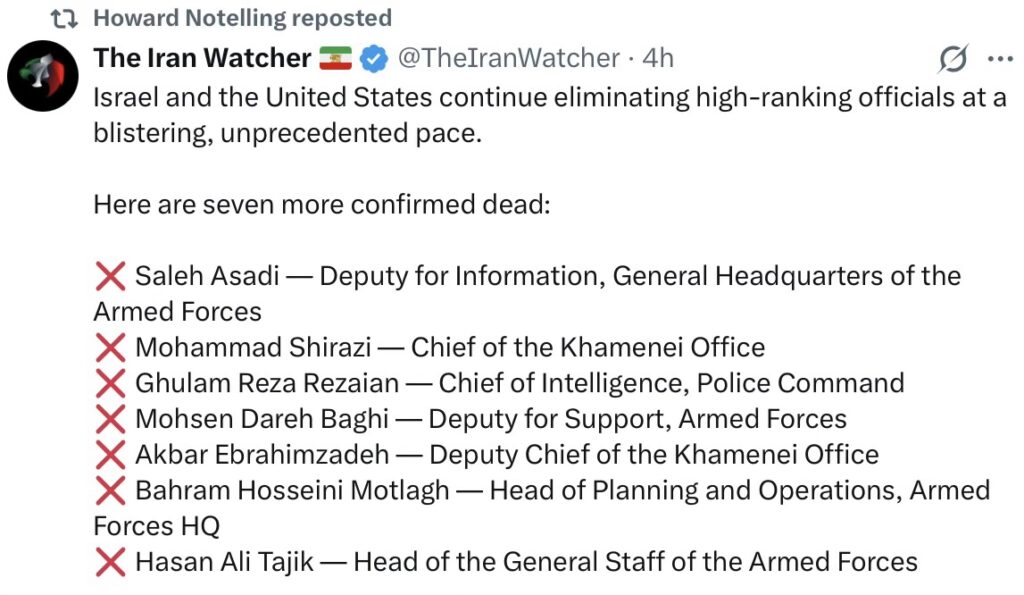Click the red X beside Bahram Hosseini Motlagh
Screen dimensions: 1024x595
pos(109,491)
